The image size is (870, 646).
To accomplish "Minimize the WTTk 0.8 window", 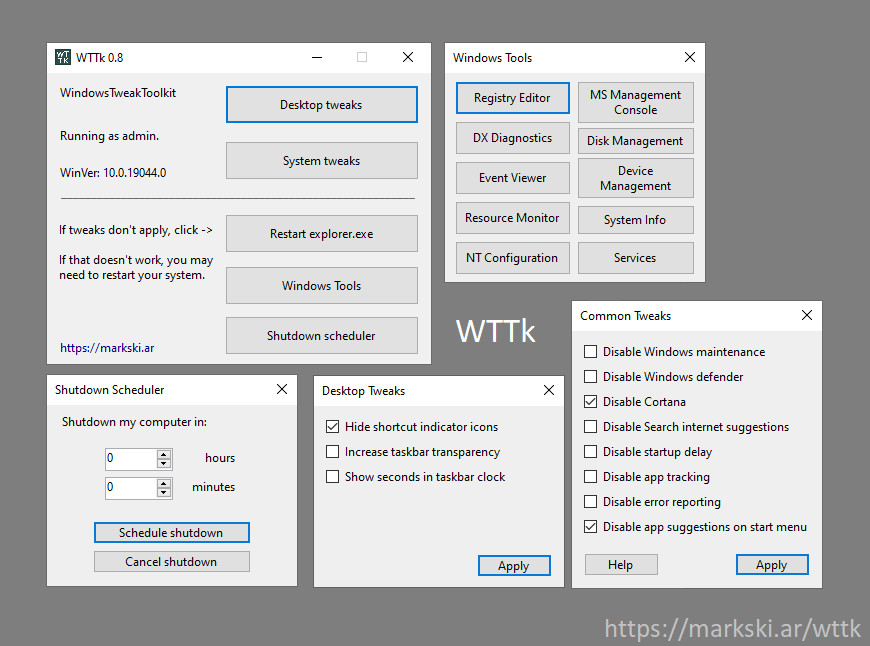I will point(317,57).
